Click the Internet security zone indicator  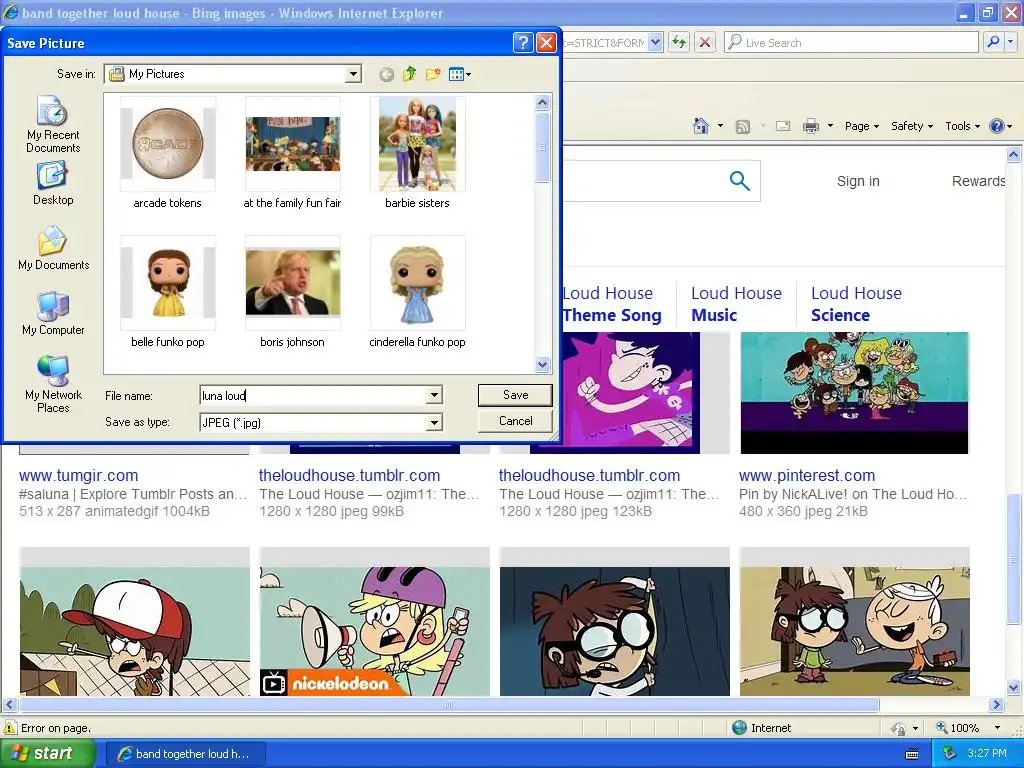[761, 728]
